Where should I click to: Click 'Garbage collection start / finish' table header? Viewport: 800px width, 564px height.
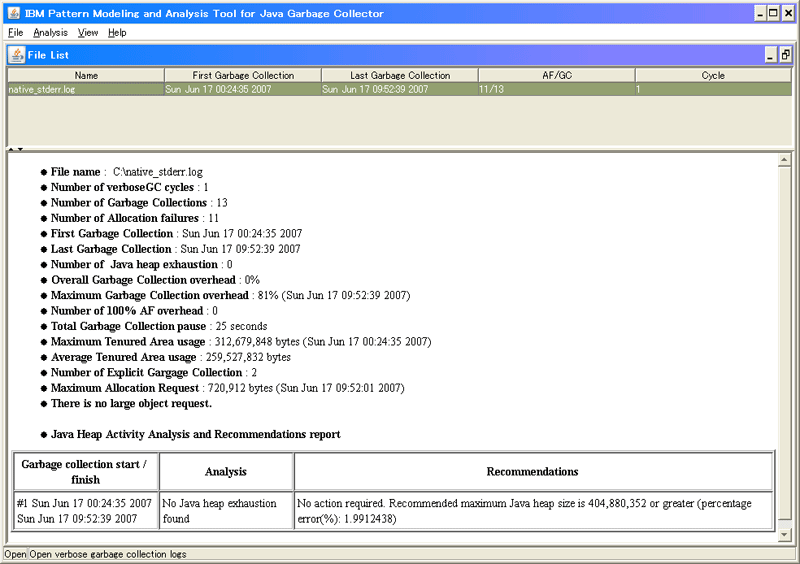tap(86, 472)
